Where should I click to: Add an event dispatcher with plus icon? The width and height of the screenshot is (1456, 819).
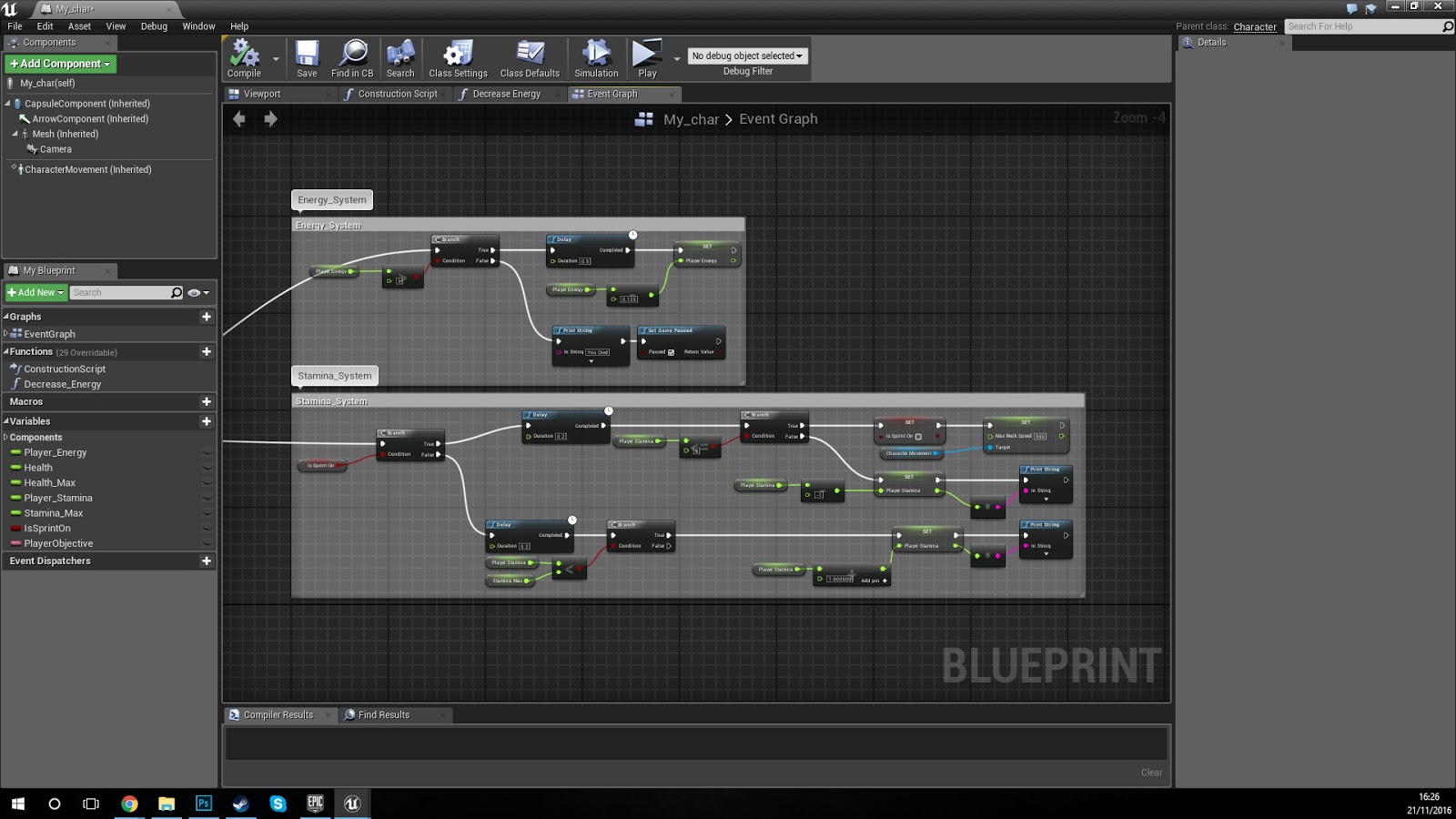tap(207, 561)
